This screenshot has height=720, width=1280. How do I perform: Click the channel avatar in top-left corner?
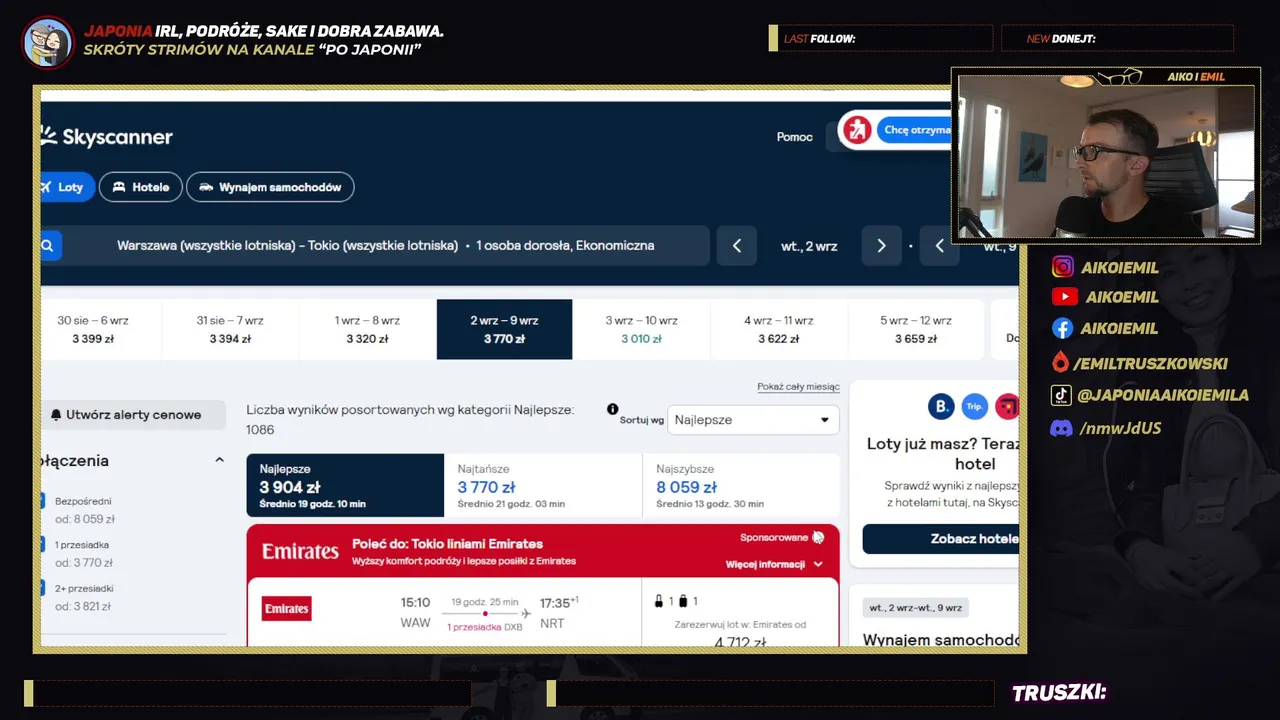click(x=48, y=42)
